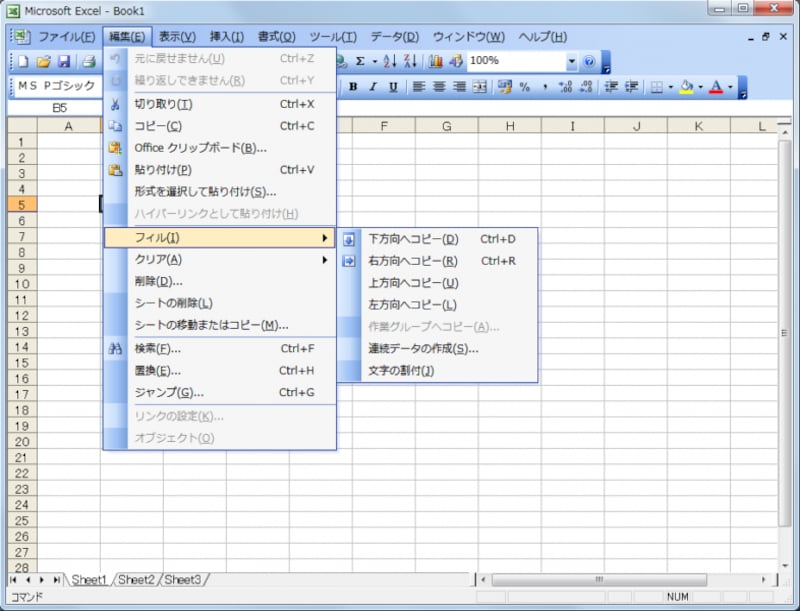Click the AutoSum Σ icon
Screen dimensions: 800x611
(360, 61)
